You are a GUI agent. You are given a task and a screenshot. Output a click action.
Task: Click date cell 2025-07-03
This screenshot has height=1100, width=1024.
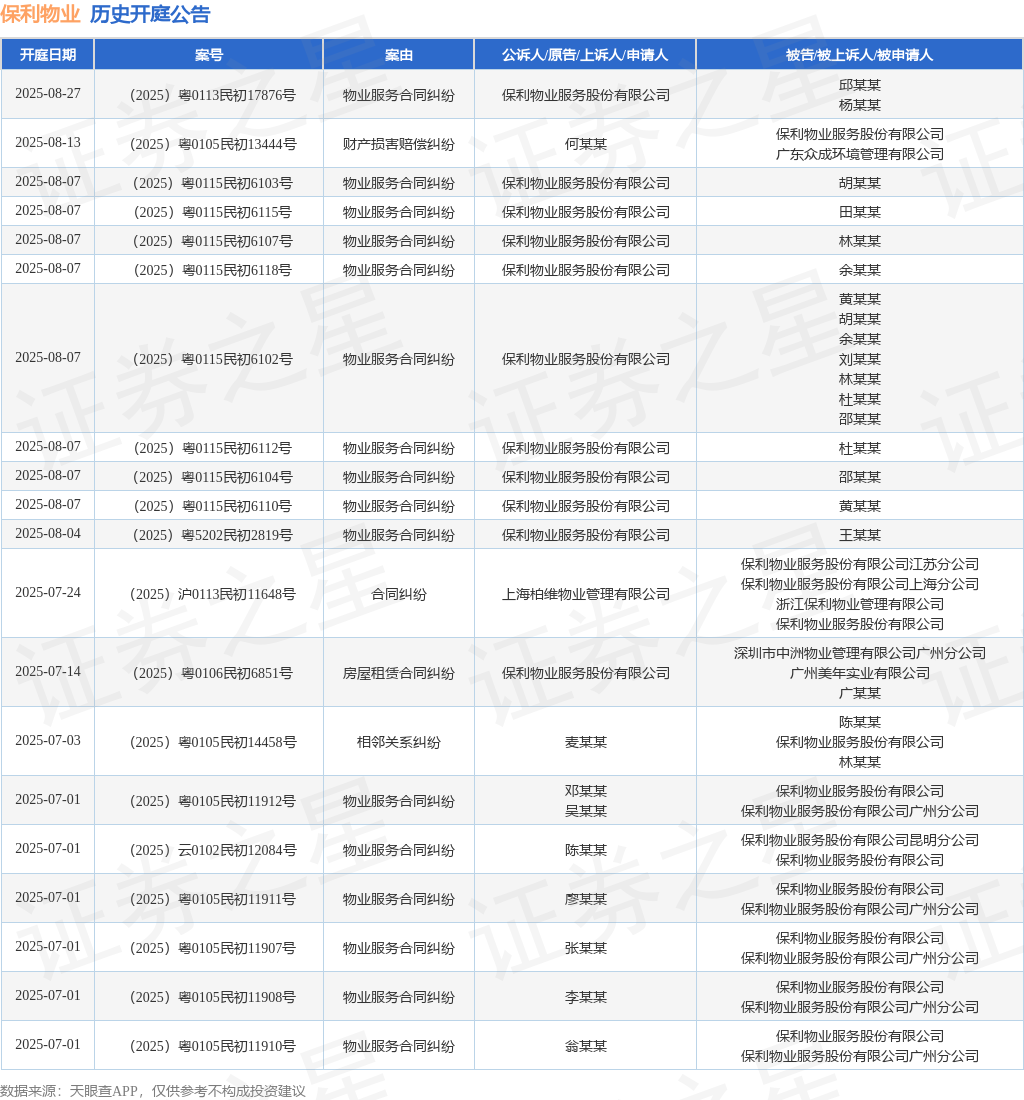pyautogui.click(x=48, y=740)
